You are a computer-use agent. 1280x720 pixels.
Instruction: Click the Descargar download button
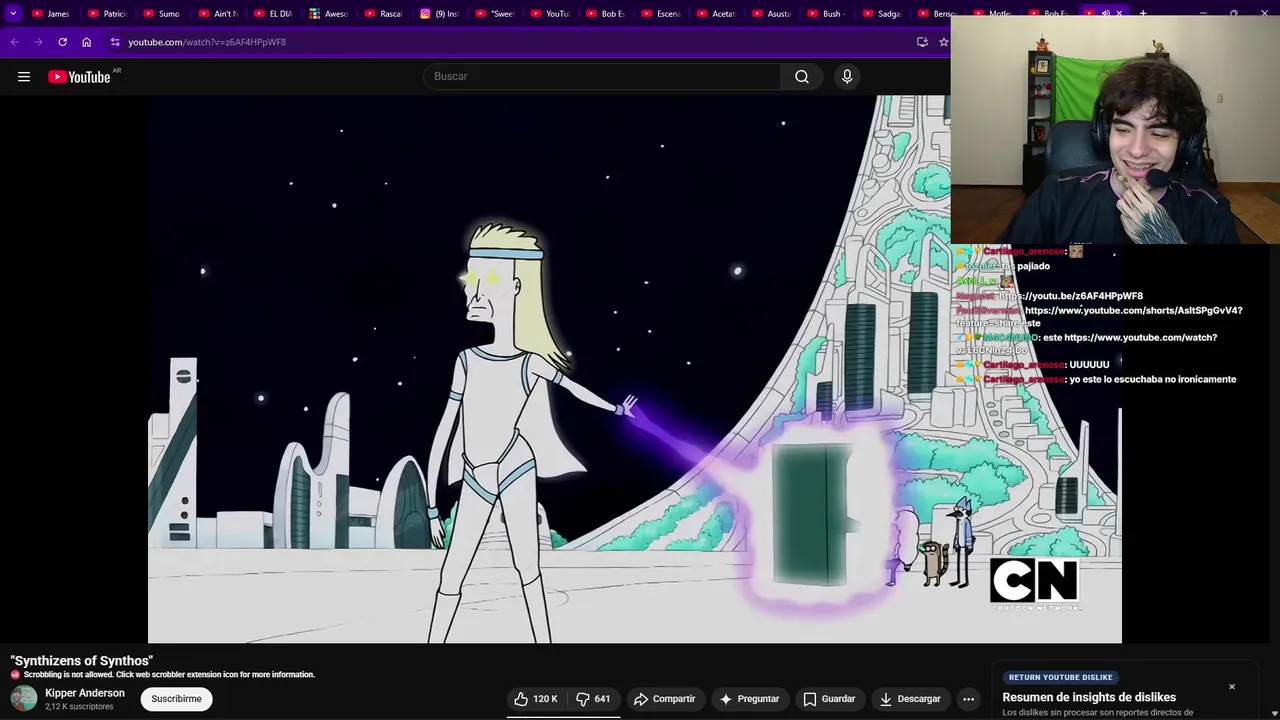coord(910,699)
